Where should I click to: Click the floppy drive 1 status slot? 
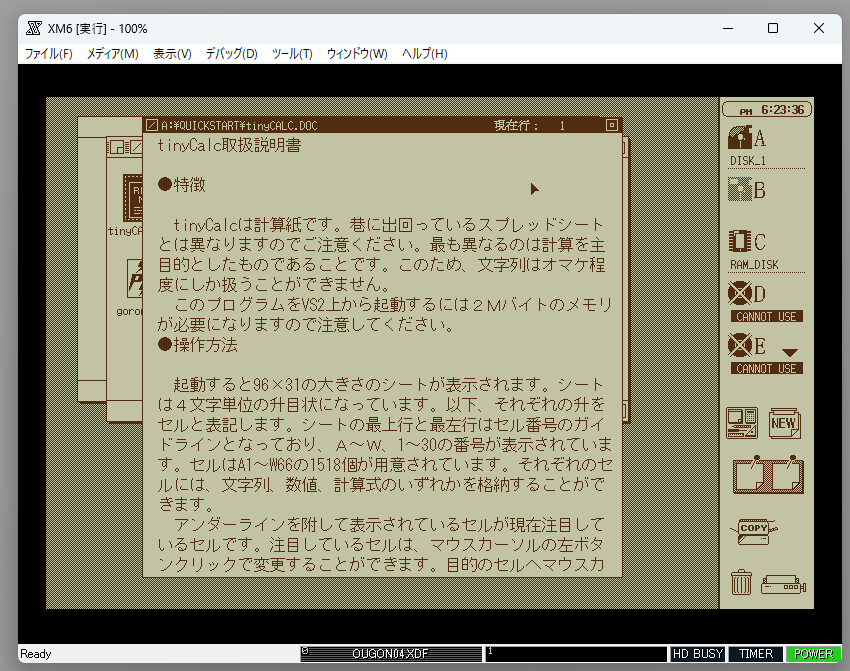click(576, 654)
